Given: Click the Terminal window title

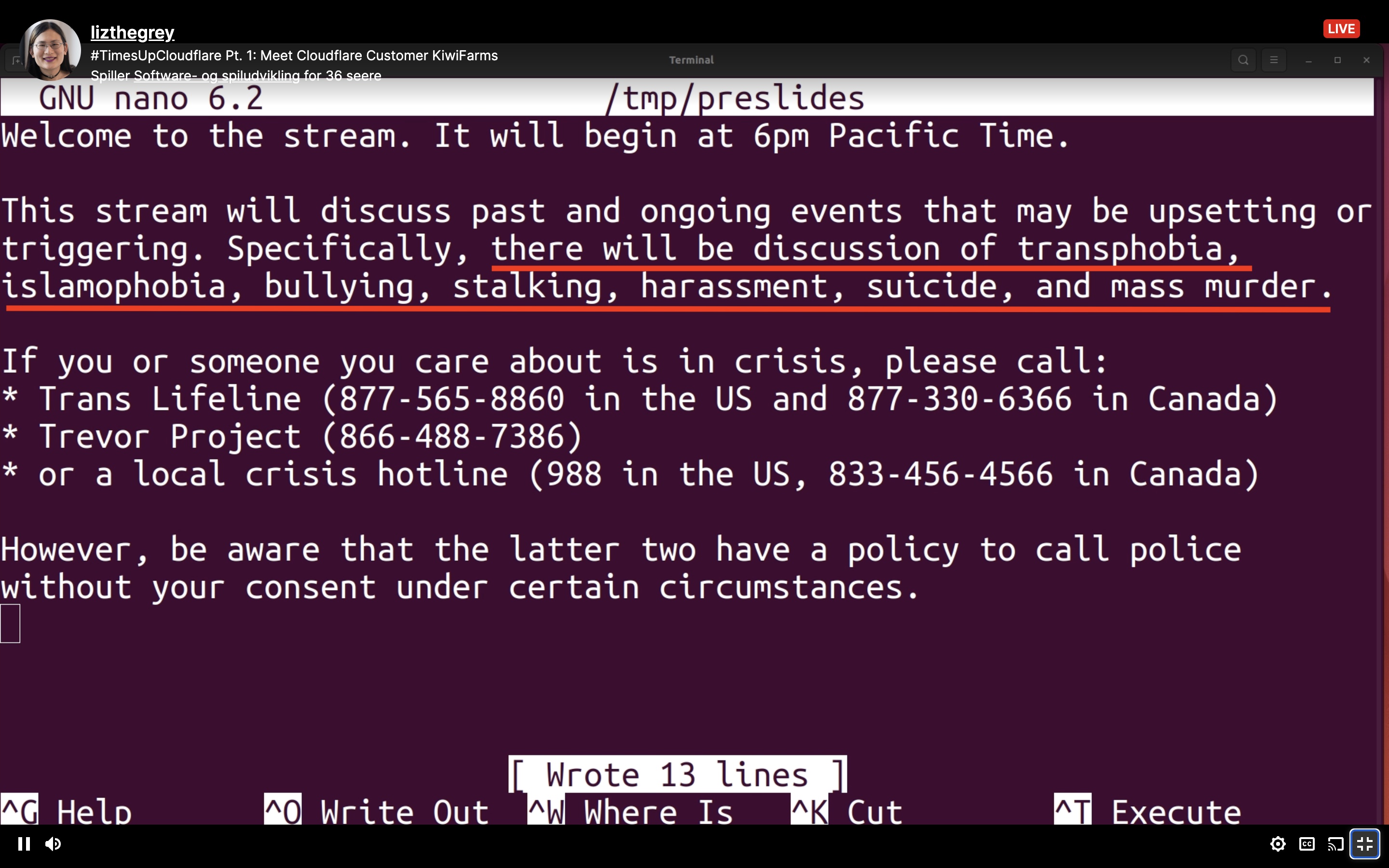Looking at the screenshot, I should pos(691,60).
